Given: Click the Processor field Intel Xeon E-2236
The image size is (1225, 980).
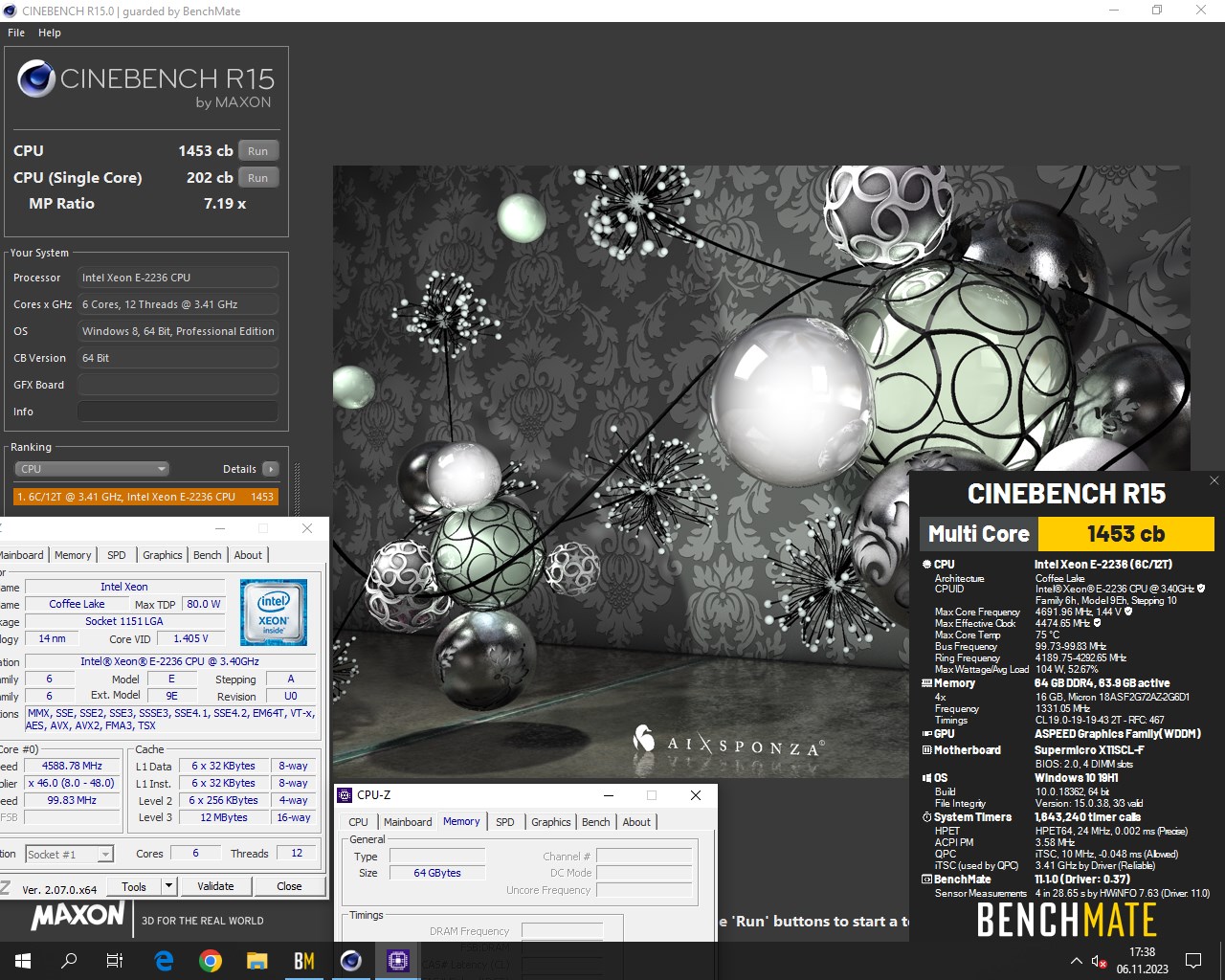Looking at the screenshot, I should 178,278.
